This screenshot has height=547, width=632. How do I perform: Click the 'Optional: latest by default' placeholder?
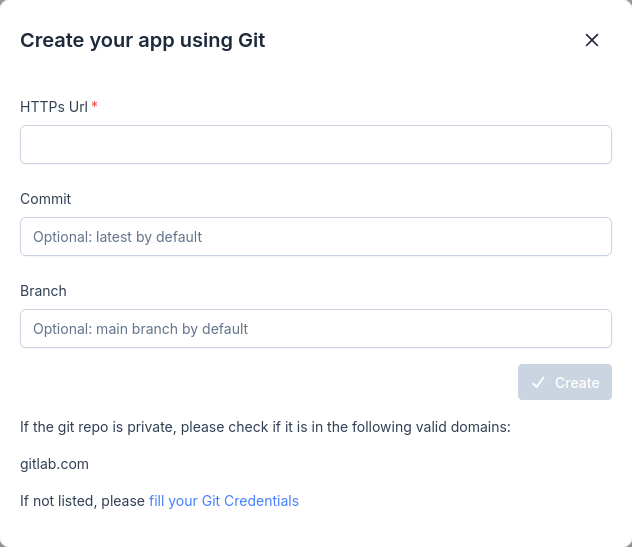(117, 237)
